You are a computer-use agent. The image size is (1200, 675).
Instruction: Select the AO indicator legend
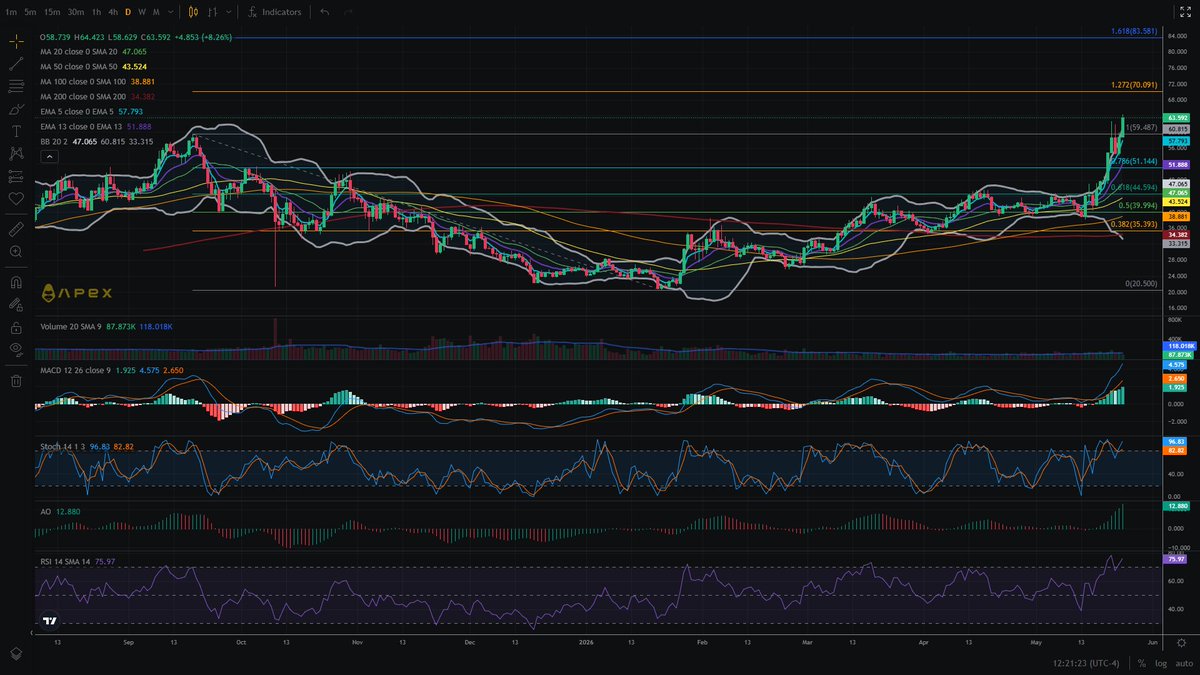[45, 512]
